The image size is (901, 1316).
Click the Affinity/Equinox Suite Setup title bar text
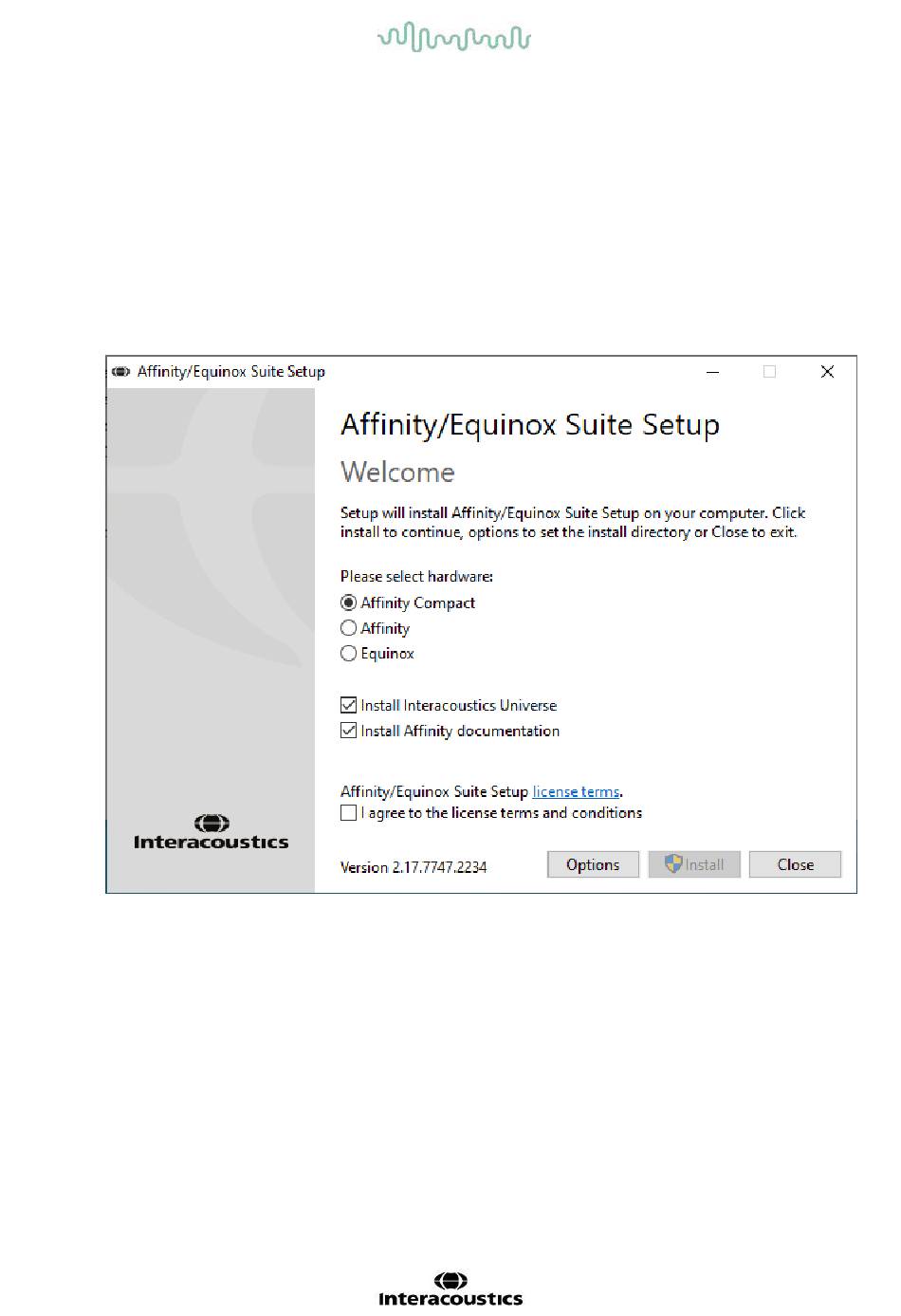(x=231, y=372)
